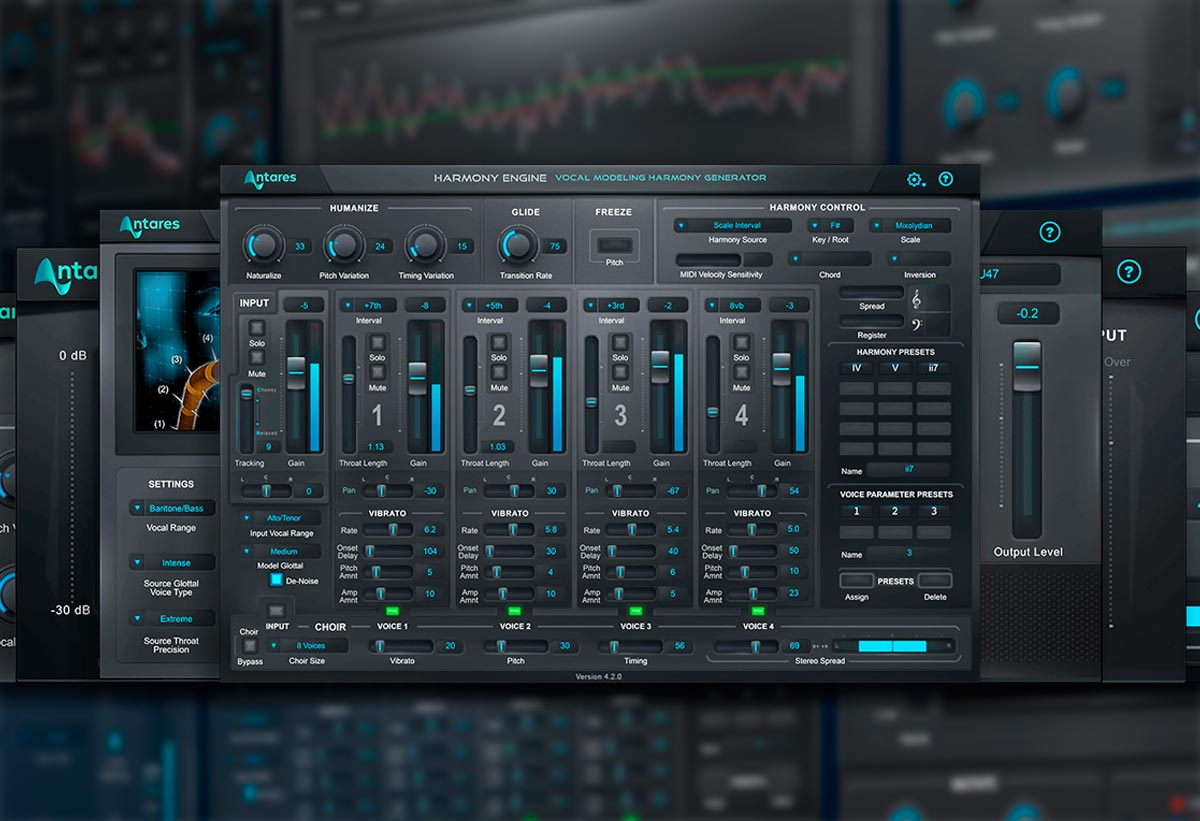This screenshot has height=821, width=1200.
Task: Solo the Input channel
Action: coord(257,327)
